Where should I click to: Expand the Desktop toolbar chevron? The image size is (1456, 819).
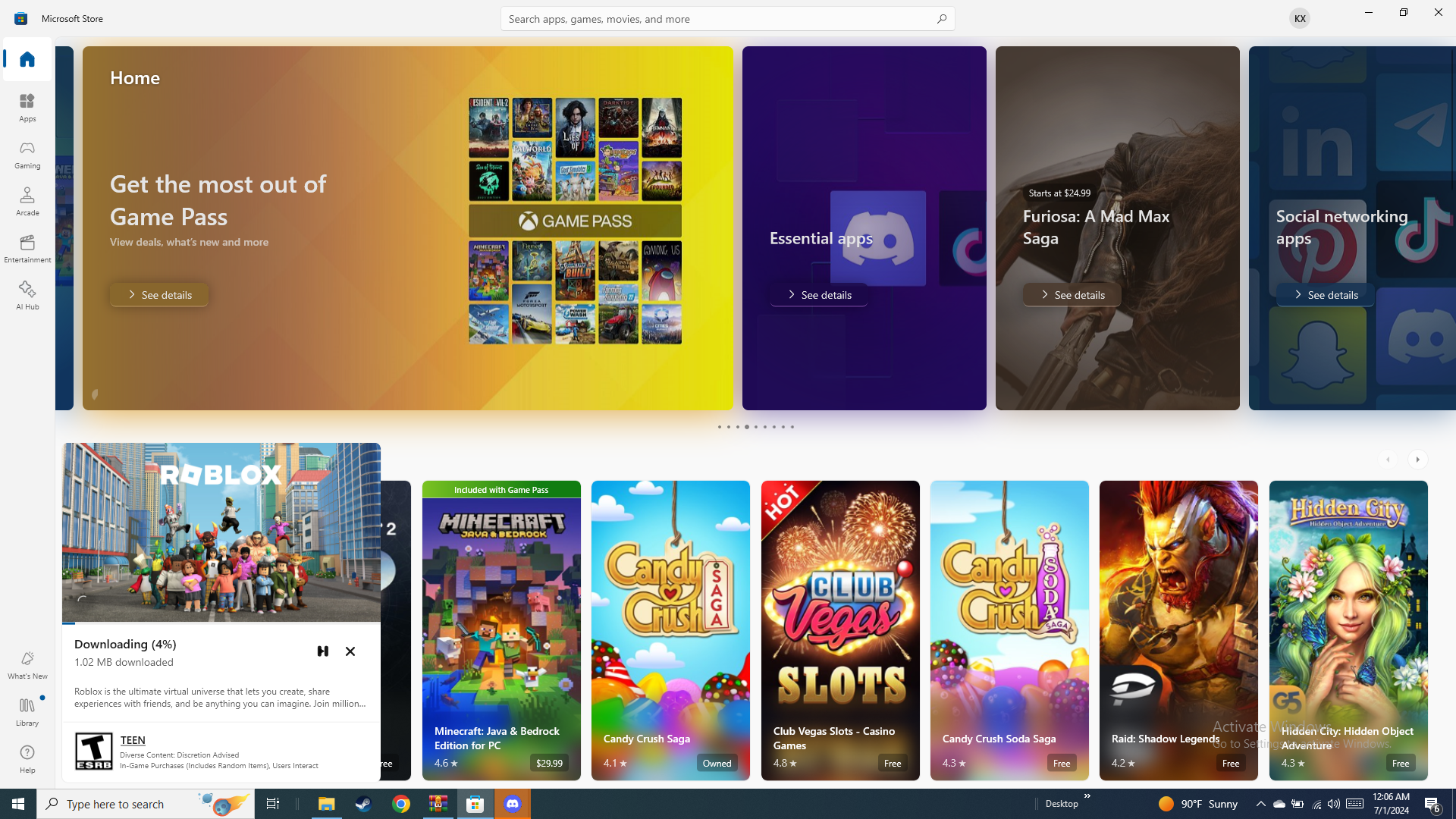click(1087, 796)
